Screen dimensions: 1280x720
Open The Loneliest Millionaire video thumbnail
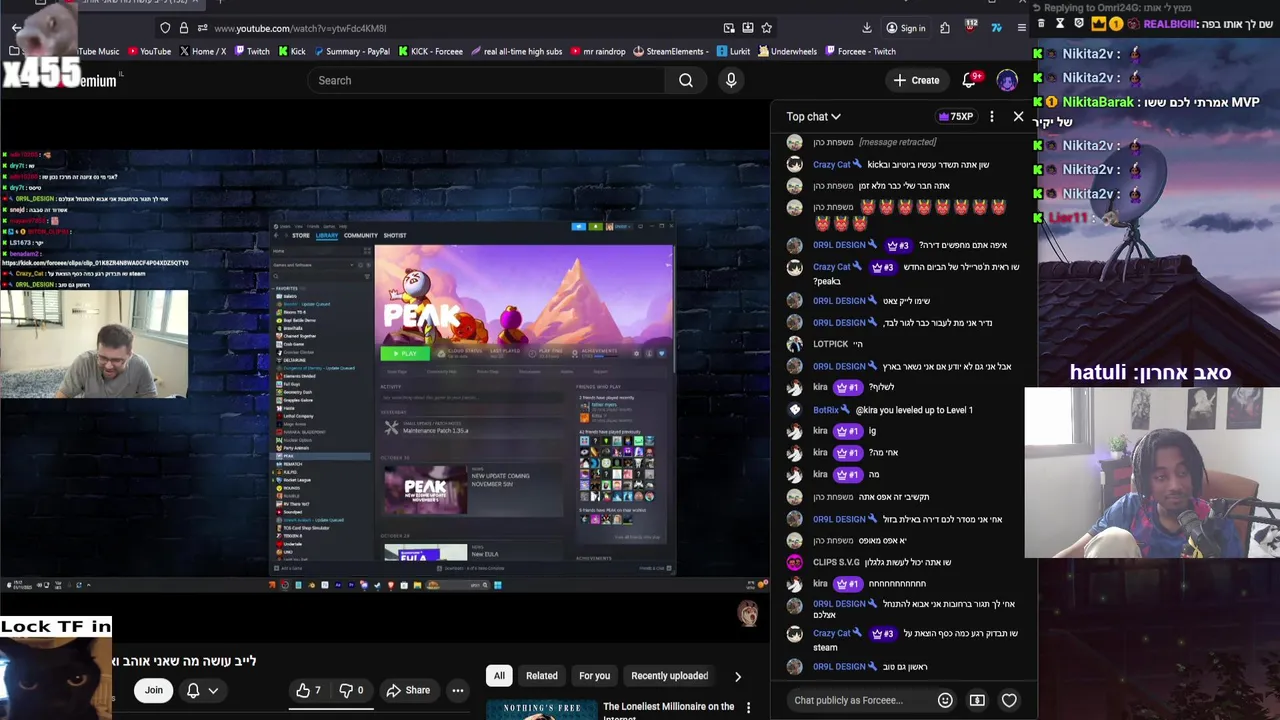541,710
